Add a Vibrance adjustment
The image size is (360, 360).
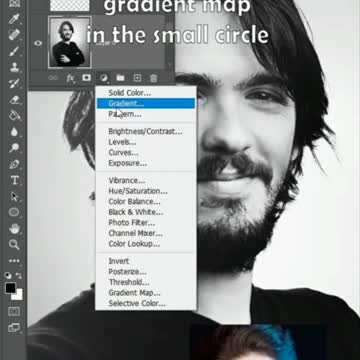[x=127, y=181]
